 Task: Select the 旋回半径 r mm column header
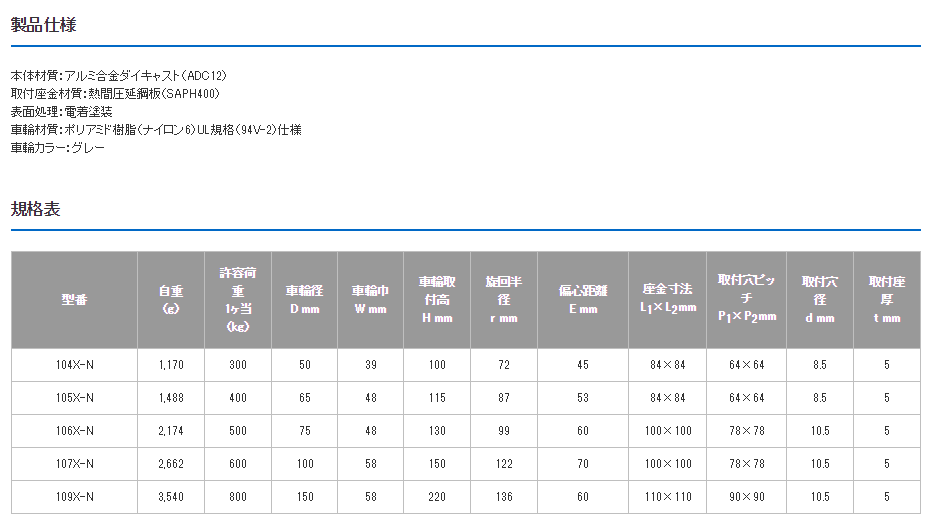pyautogui.click(x=504, y=299)
